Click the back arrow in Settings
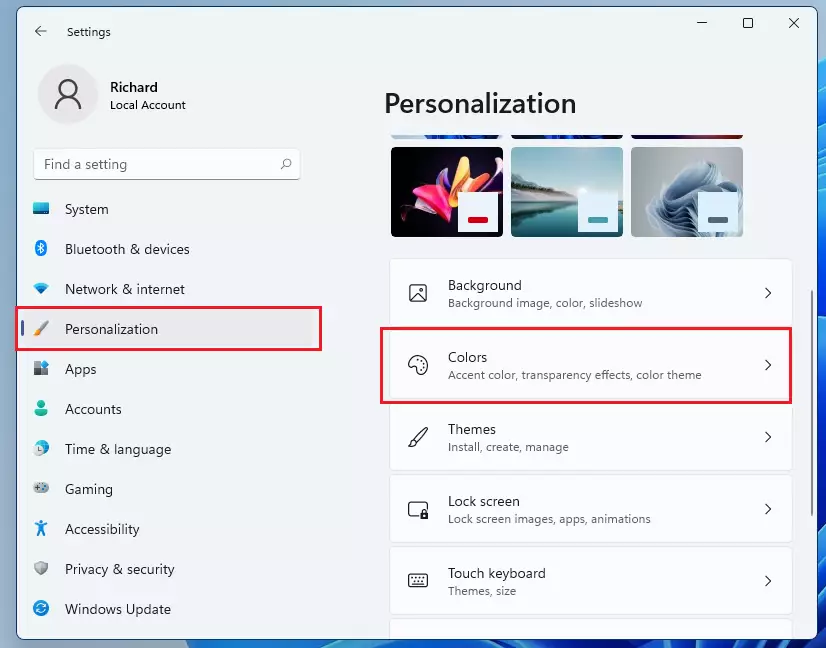 click(x=41, y=32)
